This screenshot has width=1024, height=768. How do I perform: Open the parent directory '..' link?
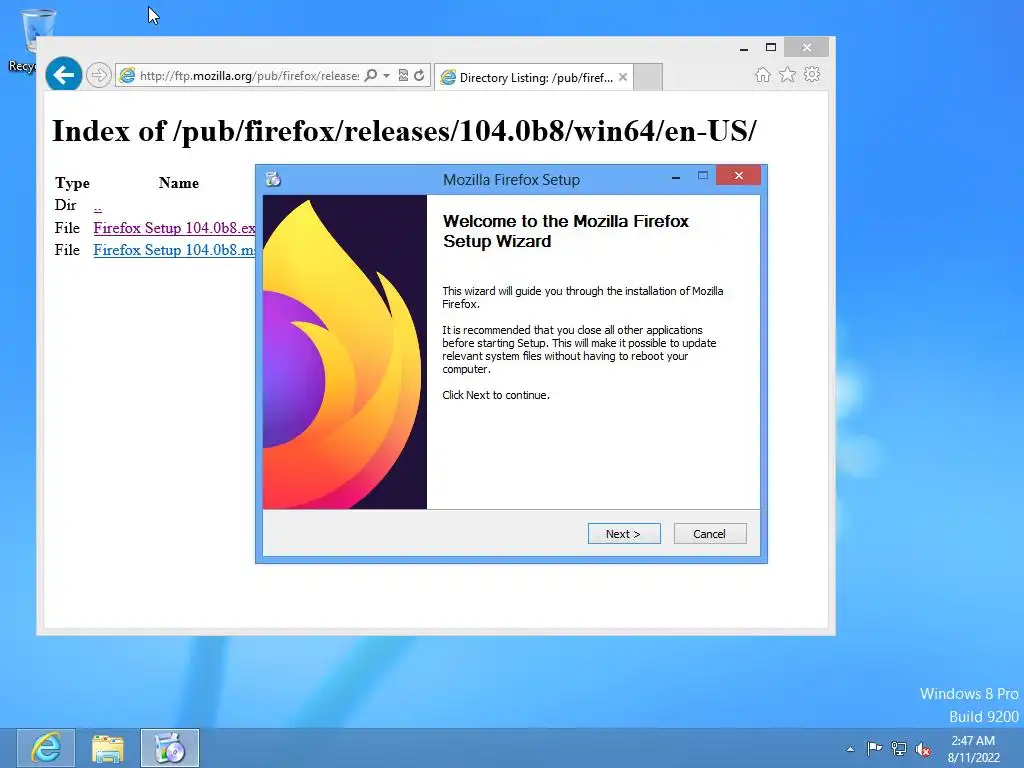pyautogui.click(x=97, y=206)
